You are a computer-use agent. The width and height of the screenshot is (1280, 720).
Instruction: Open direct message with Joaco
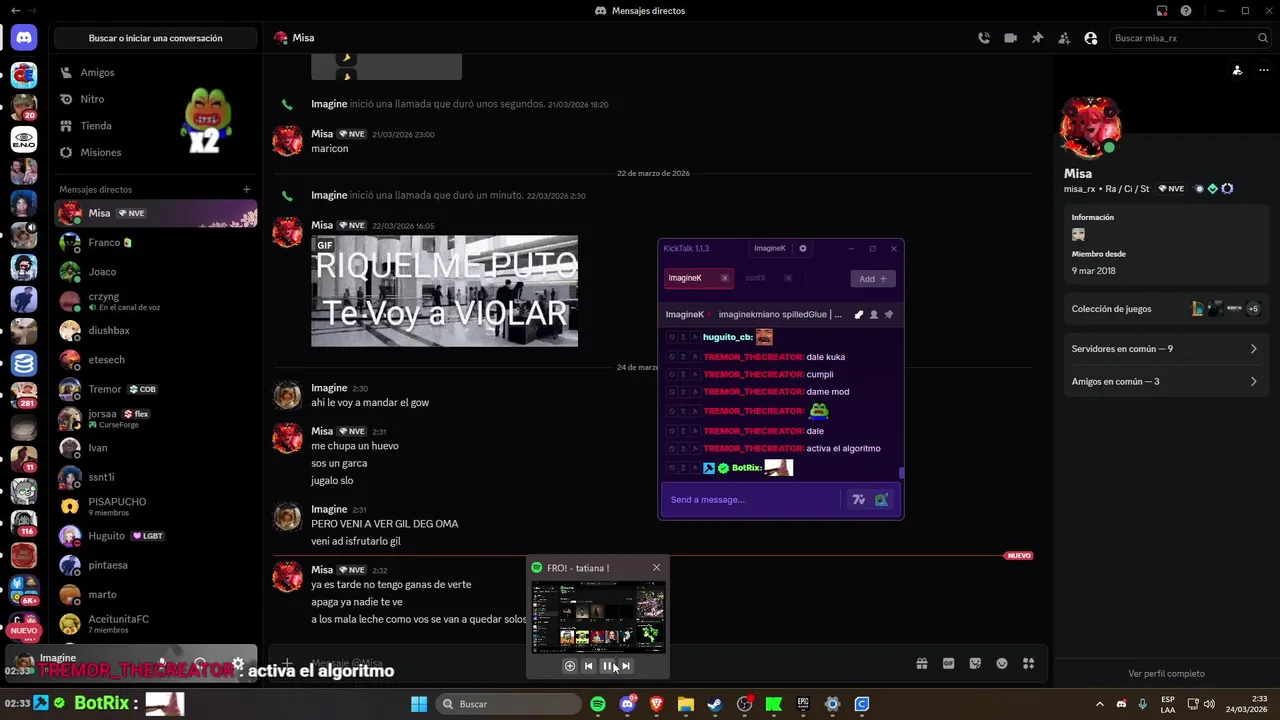pos(156,271)
